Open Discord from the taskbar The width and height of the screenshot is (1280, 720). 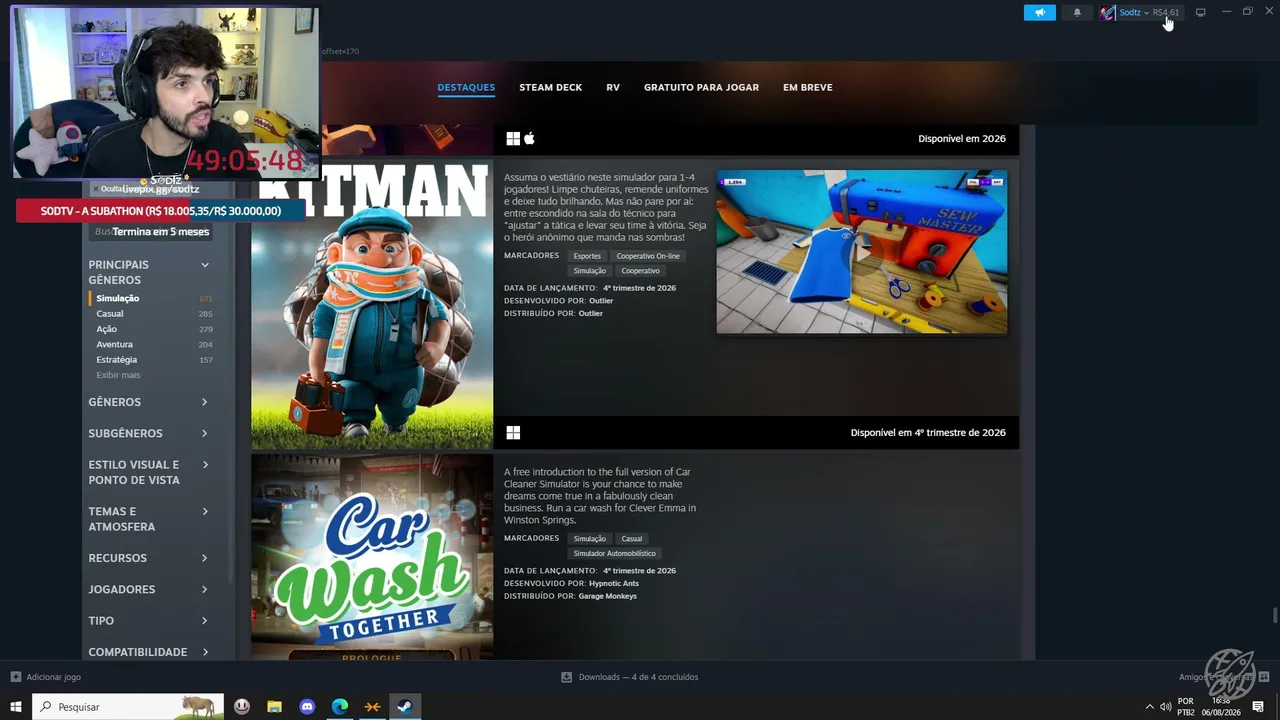tap(308, 707)
